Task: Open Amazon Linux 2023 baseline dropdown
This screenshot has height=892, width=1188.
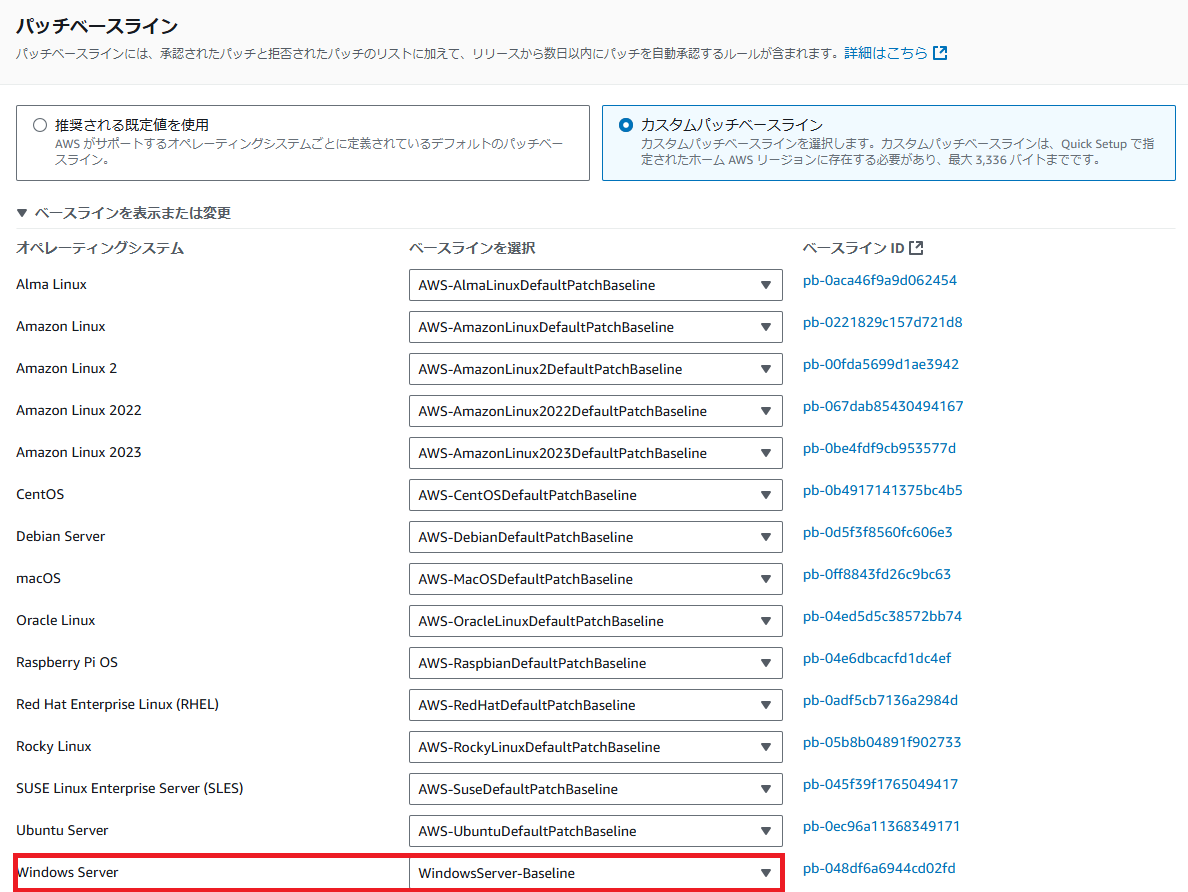Action: coord(596,453)
